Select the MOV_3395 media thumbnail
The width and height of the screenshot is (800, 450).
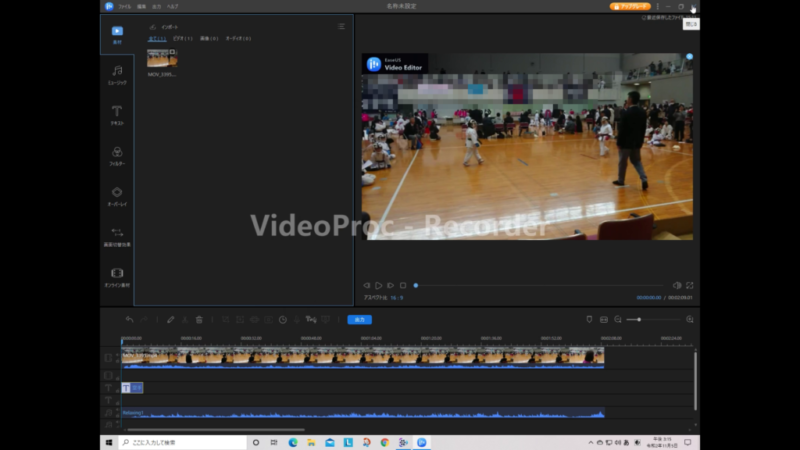click(x=162, y=58)
